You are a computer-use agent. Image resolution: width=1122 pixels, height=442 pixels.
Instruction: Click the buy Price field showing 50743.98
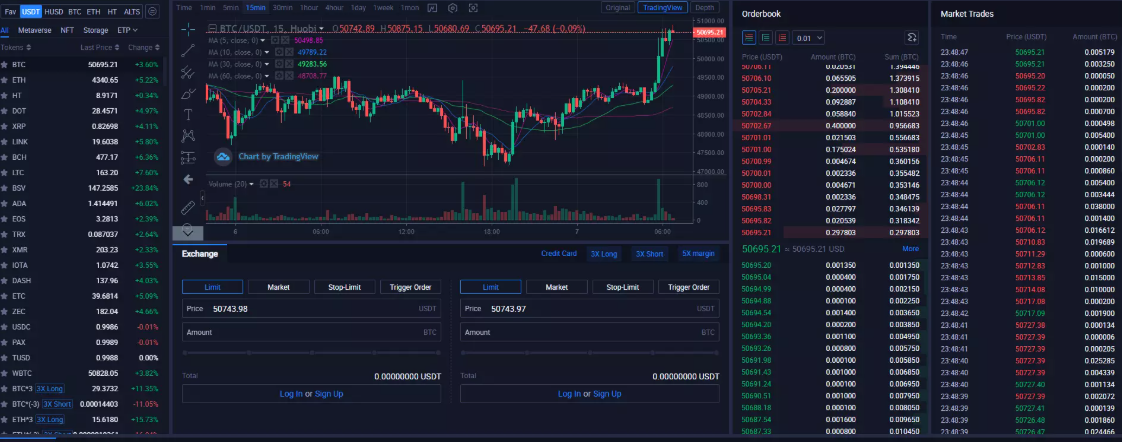click(x=311, y=309)
